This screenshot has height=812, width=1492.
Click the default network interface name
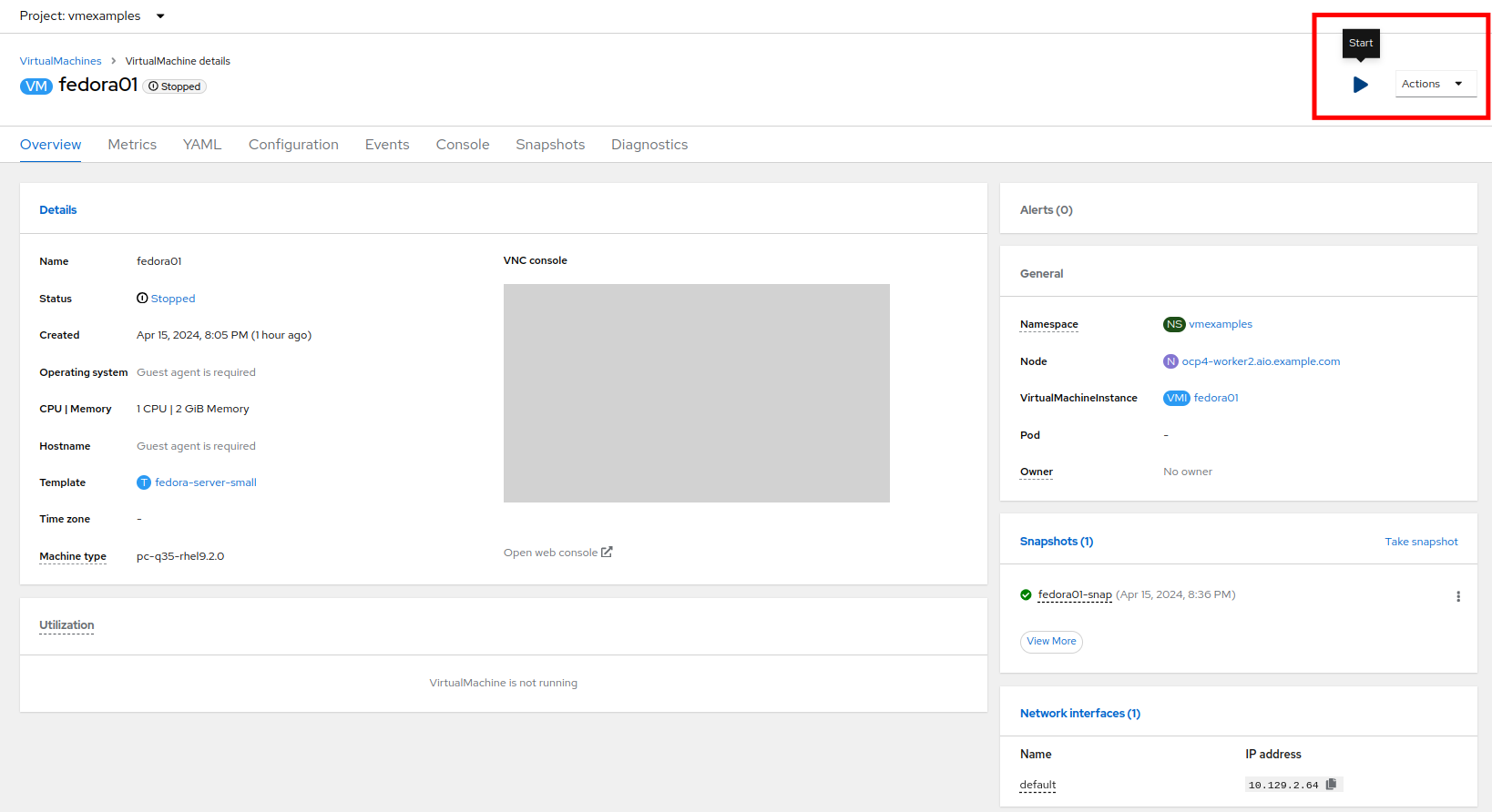[x=1037, y=785]
